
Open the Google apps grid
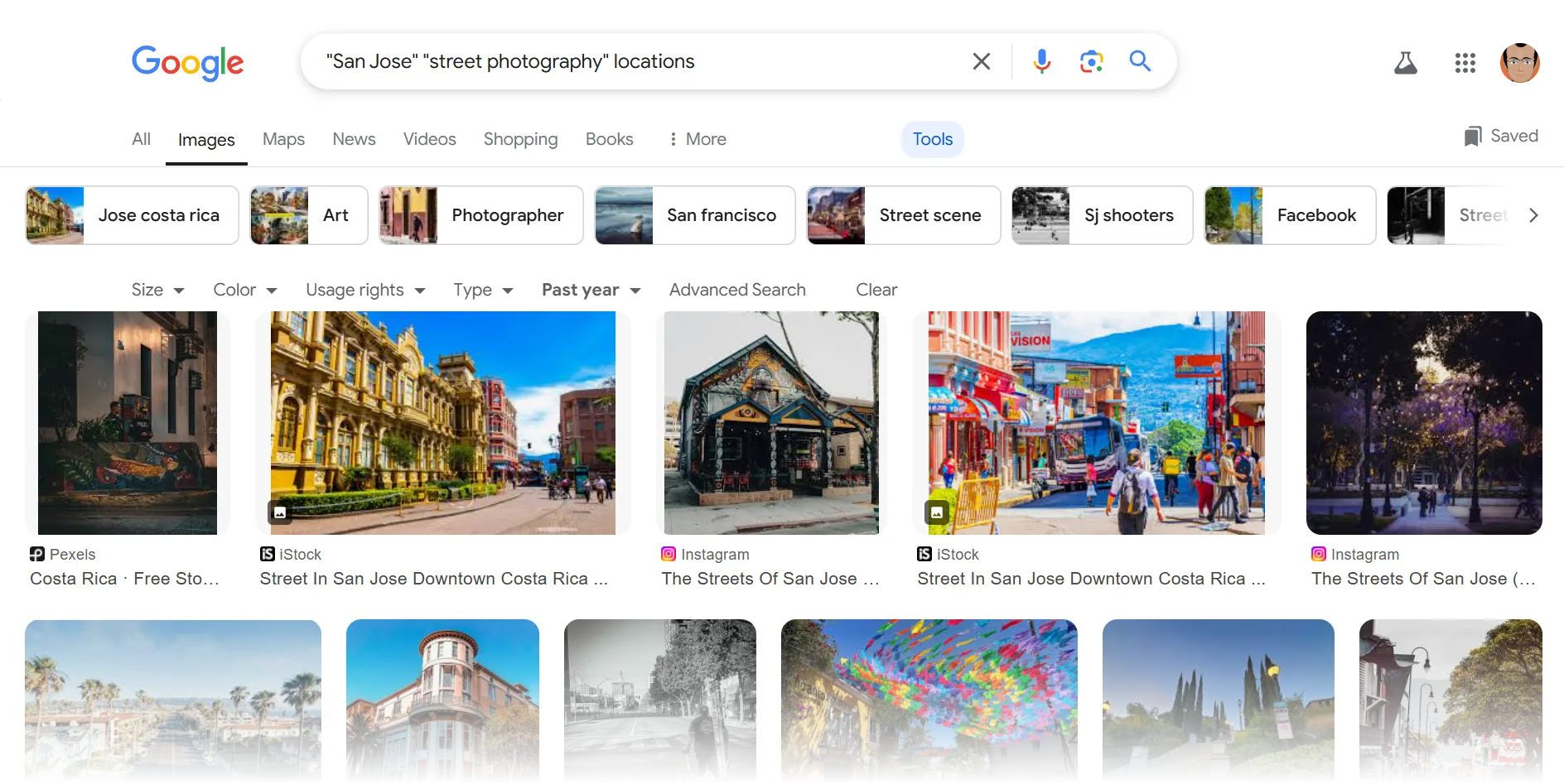[x=1465, y=62]
